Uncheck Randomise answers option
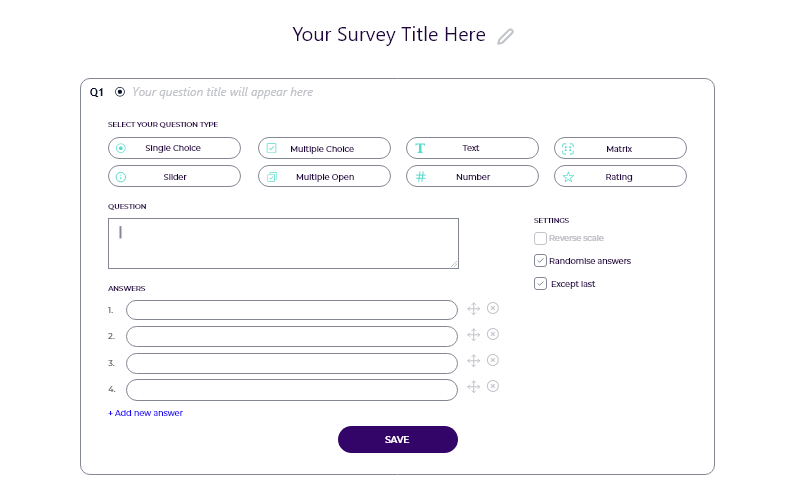Viewport: 800px width, 500px height. click(x=540, y=261)
